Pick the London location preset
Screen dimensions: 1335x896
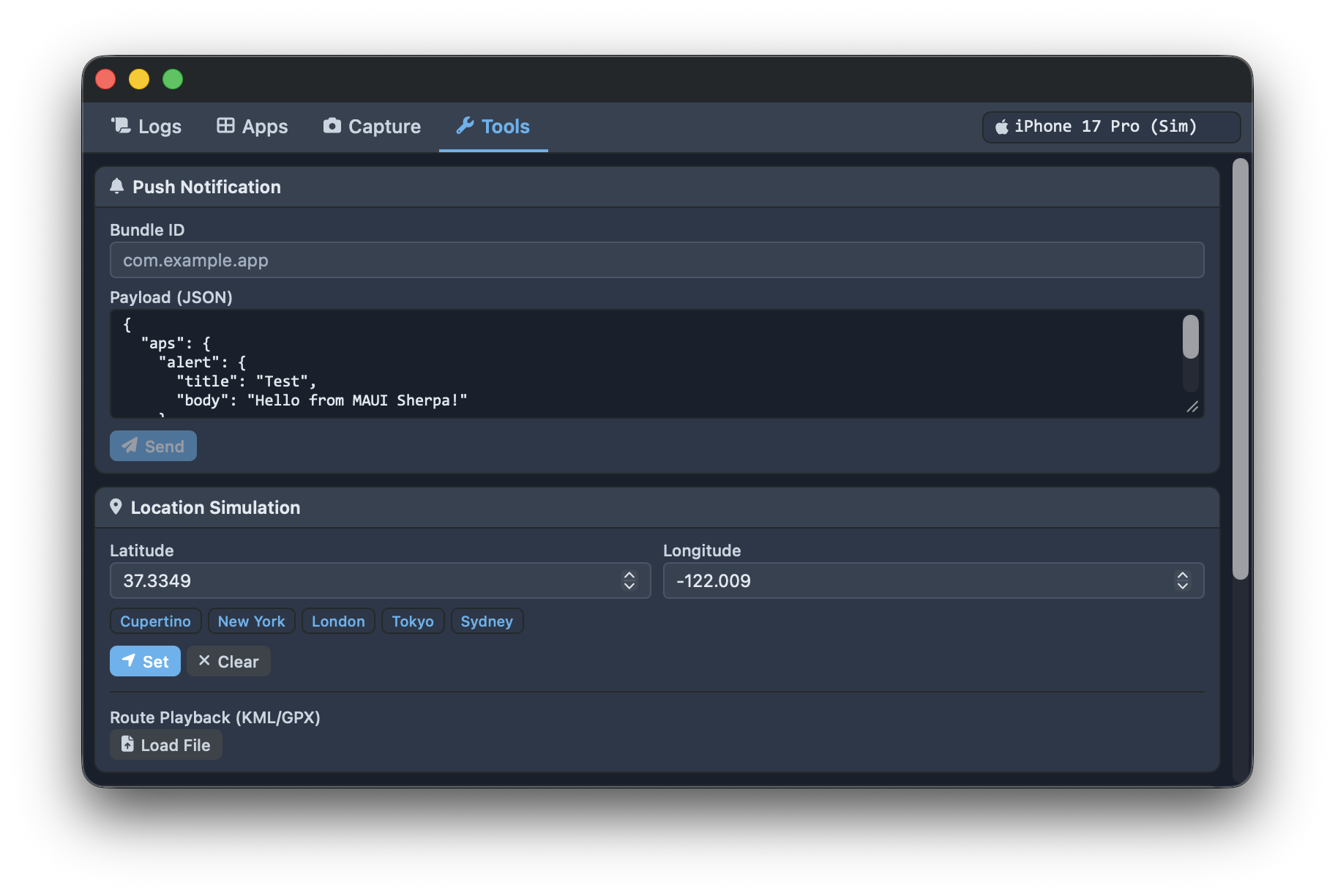point(338,621)
